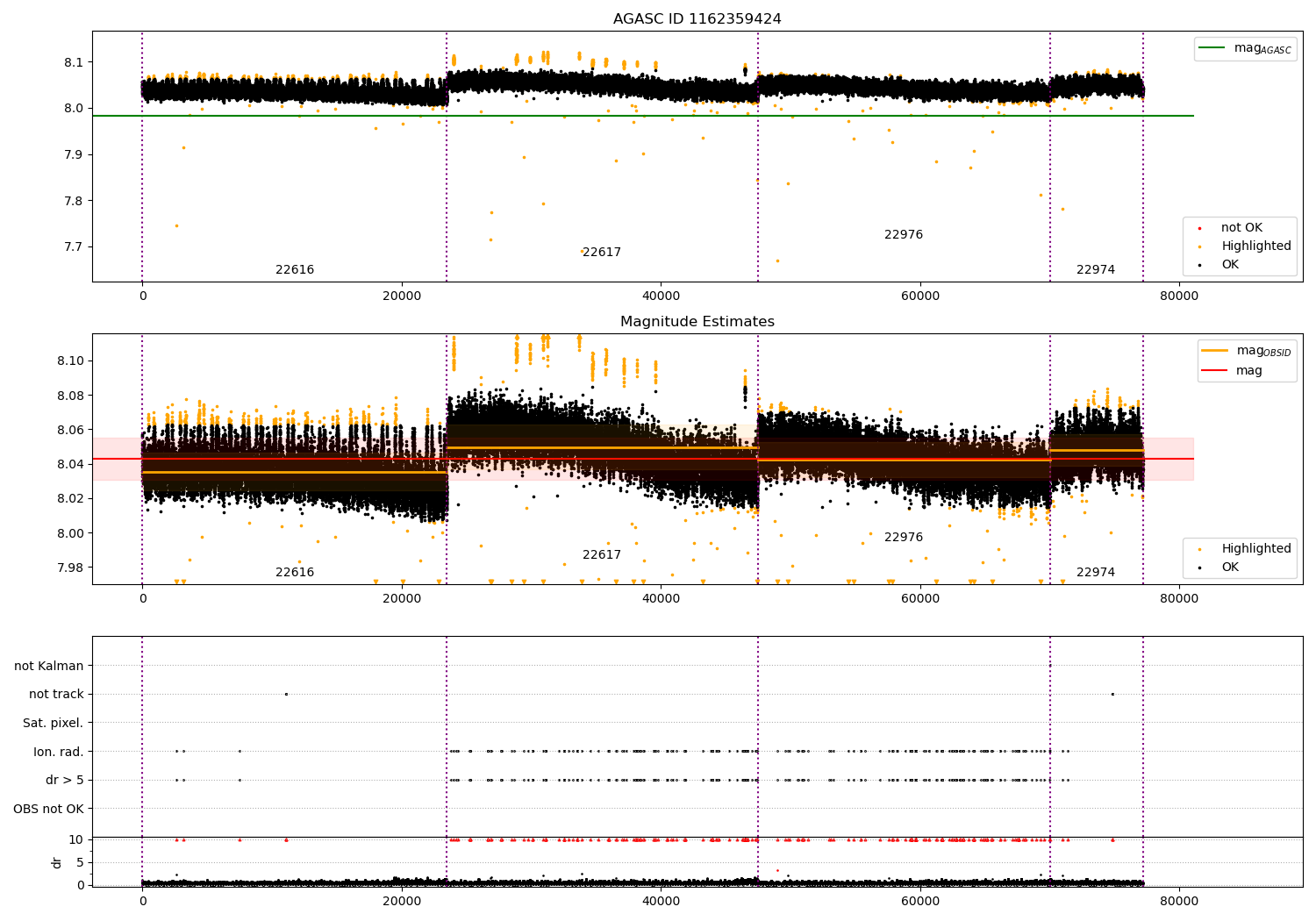Click the 7.9 y-tick in top plot
This screenshot has width=1316, height=921.
(74, 155)
